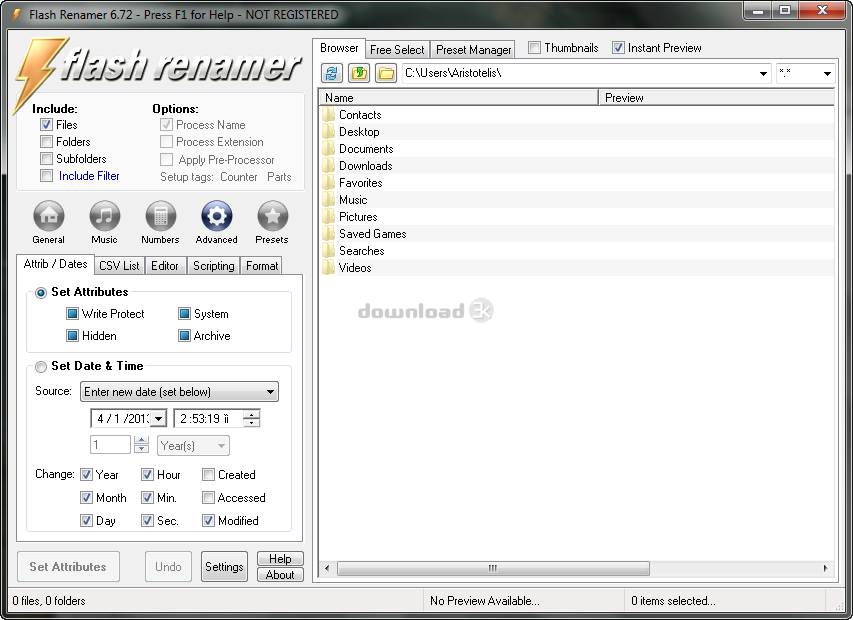853x620 pixels.
Task: Click the time input field
Action: pyautogui.click(x=209, y=419)
